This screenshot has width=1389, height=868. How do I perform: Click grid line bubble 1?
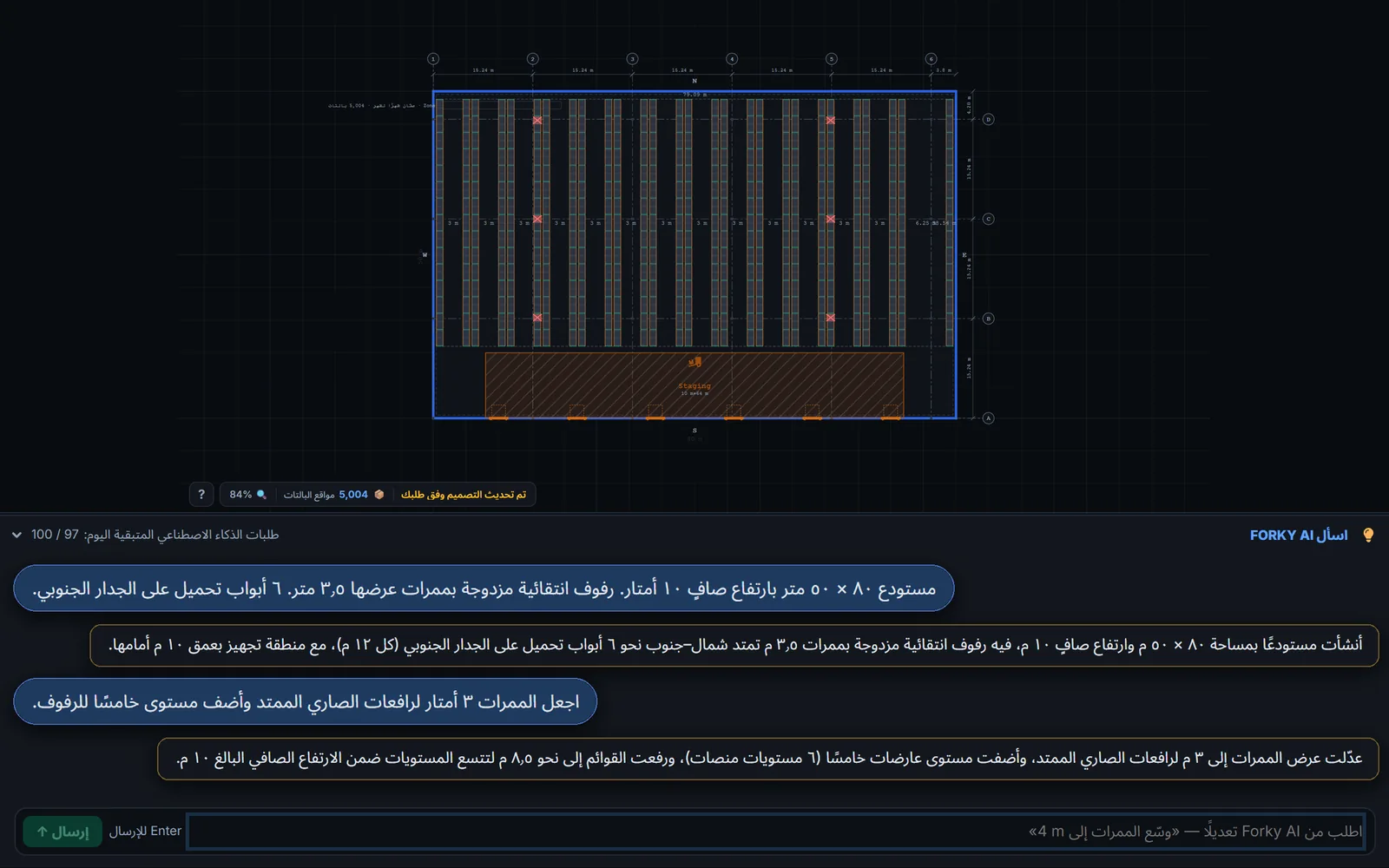[x=433, y=59]
